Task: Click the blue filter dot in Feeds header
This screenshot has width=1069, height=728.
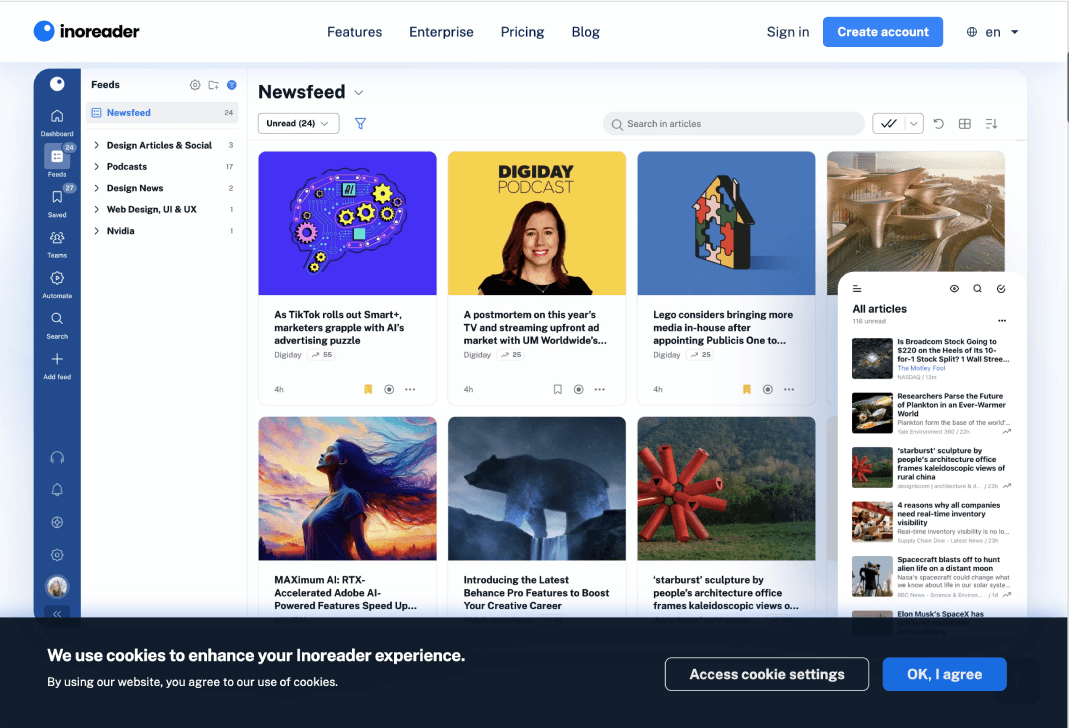Action: point(232,85)
